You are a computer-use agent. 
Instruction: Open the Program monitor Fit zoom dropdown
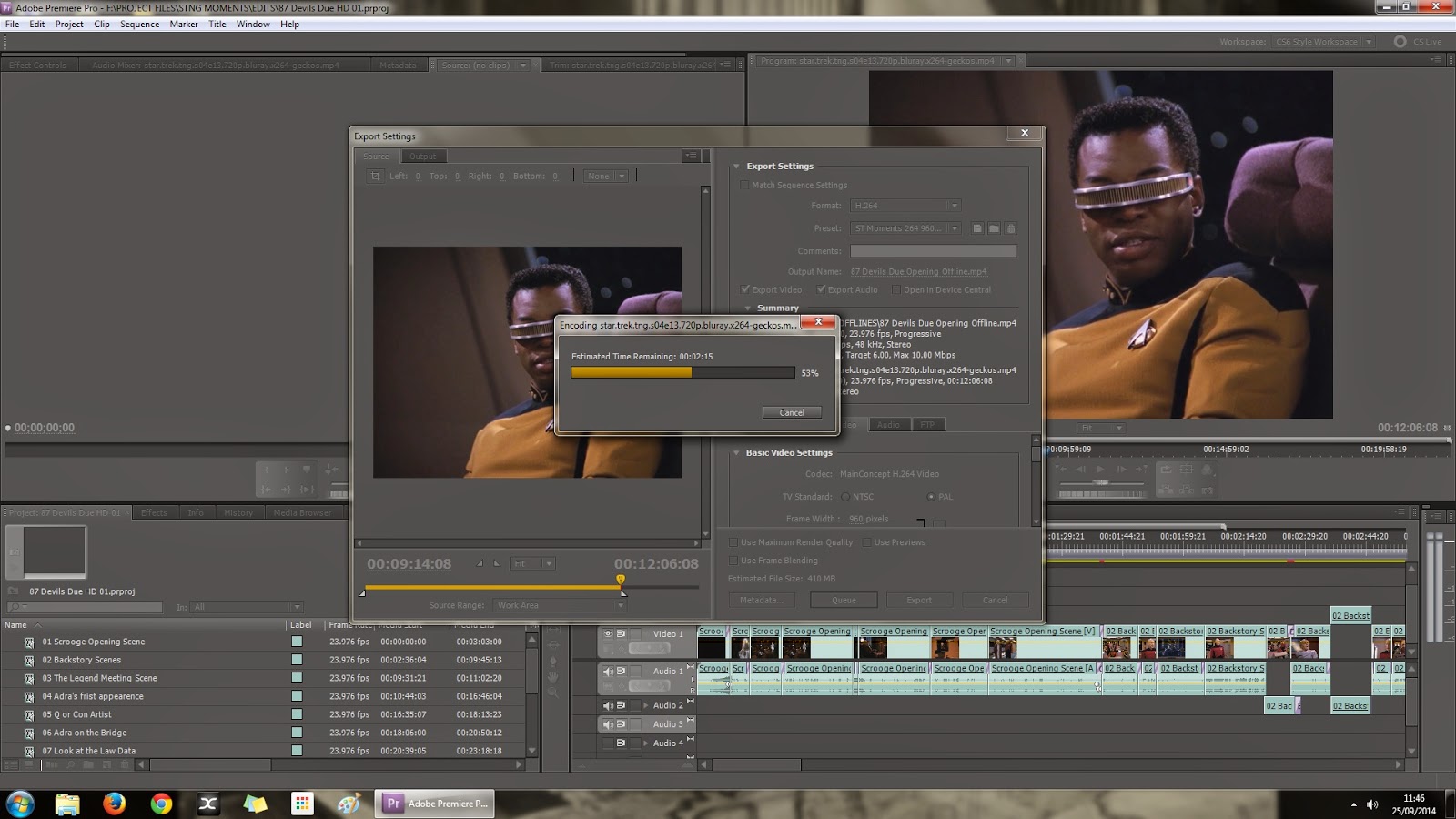coord(1102,428)
